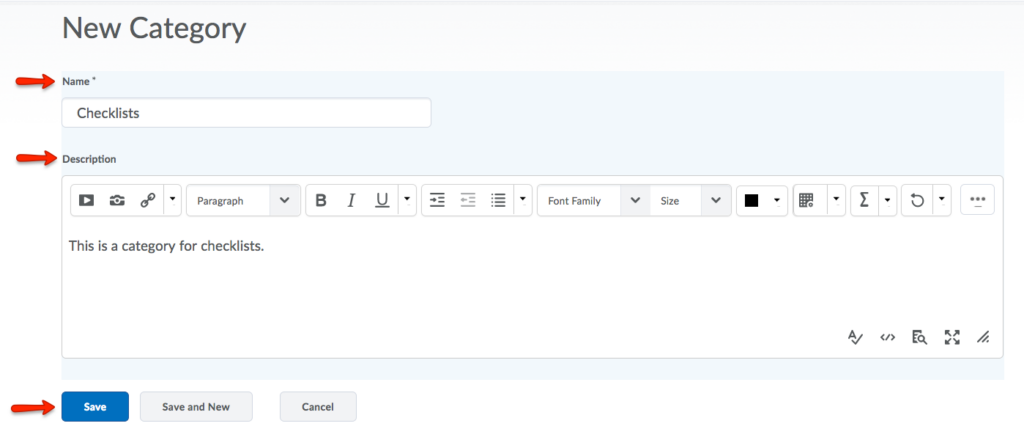This screenshot has width=1024, height=437.
Task: Open the Paragraph format dropdown
Action: [x=243, y=201]
